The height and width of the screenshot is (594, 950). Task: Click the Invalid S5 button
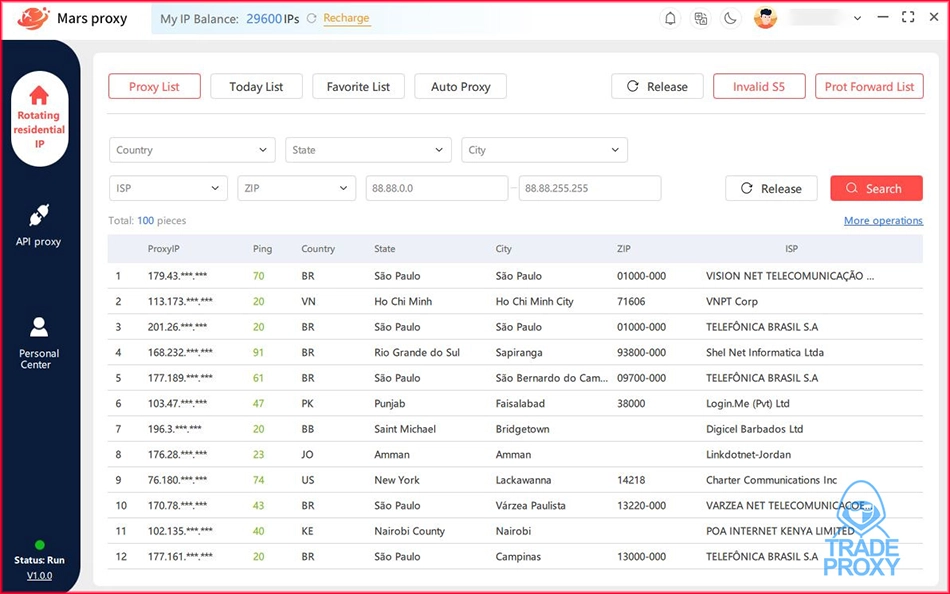click(x=759, y=87)
